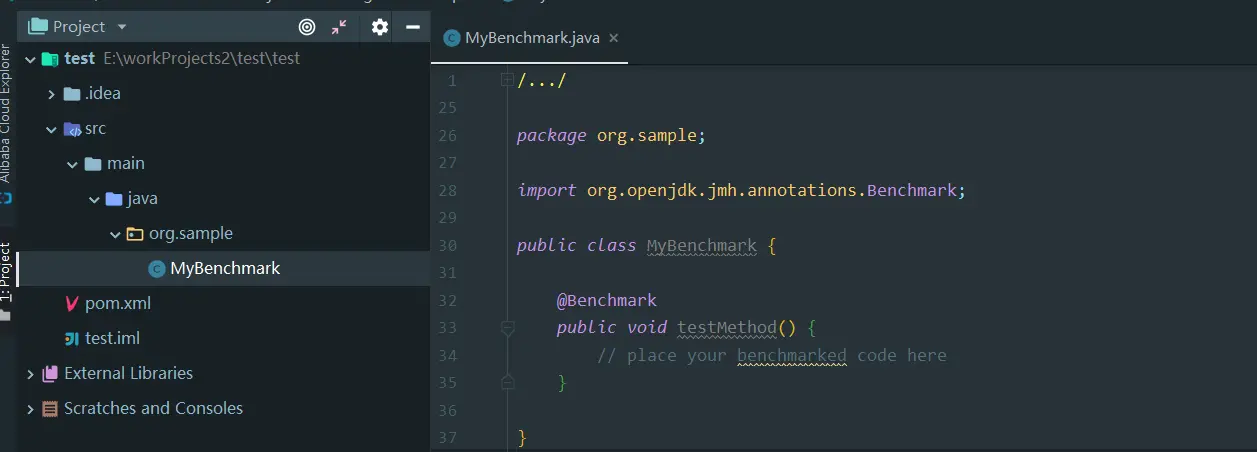
Task: Open Project panel settings gear
Action: [x=380, y=27]
